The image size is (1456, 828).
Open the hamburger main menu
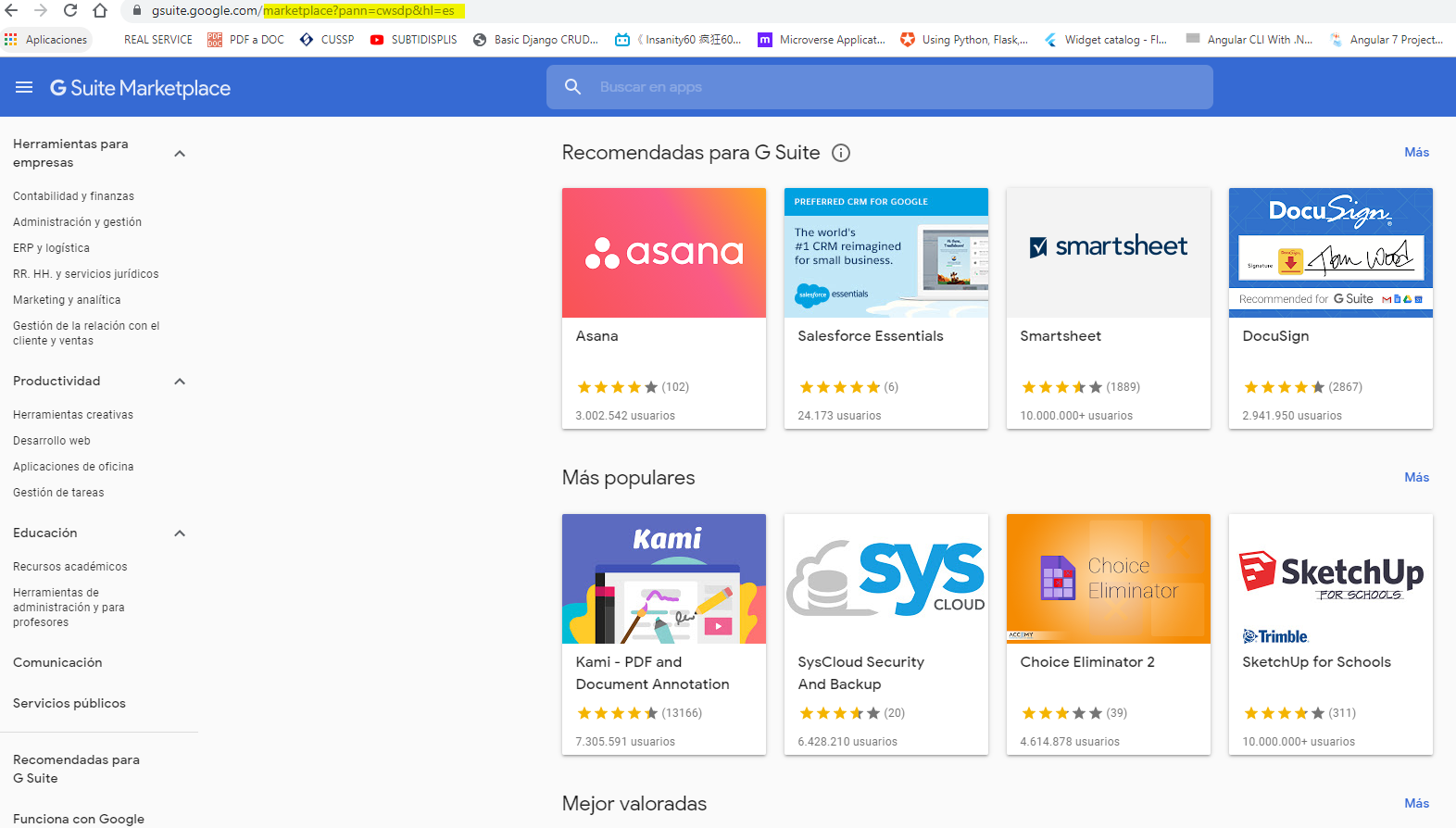[24, 87]
